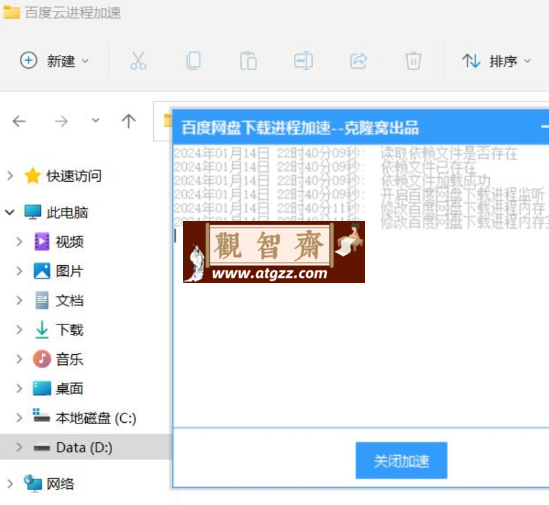Open recent locations chevron dropdown

(x=95, y=121)
